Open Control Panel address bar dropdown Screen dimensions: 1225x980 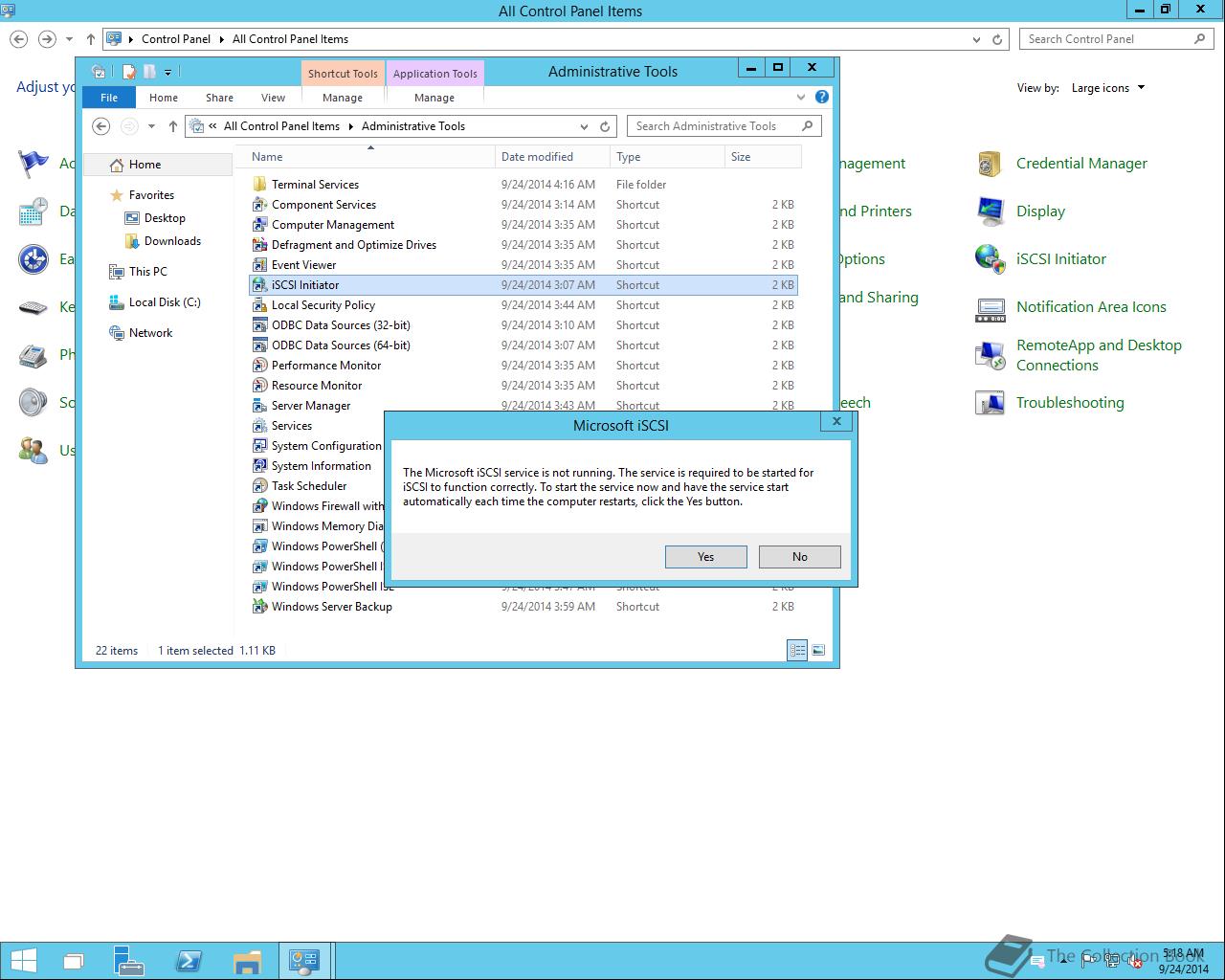pos(976,39)
